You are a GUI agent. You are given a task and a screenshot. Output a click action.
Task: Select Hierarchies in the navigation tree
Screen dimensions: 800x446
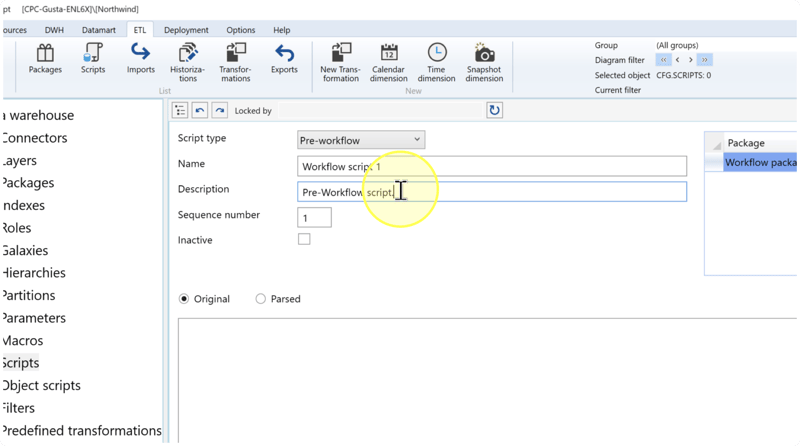(34, 272)
